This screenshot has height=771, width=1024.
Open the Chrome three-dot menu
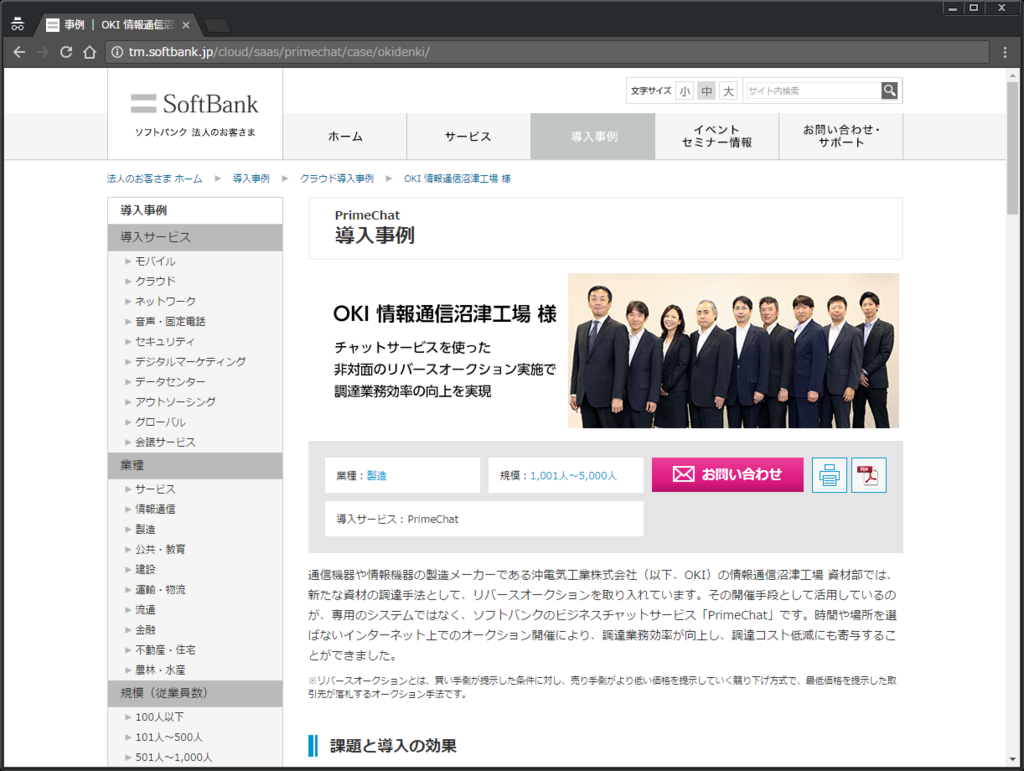(x=1005, y=52)
